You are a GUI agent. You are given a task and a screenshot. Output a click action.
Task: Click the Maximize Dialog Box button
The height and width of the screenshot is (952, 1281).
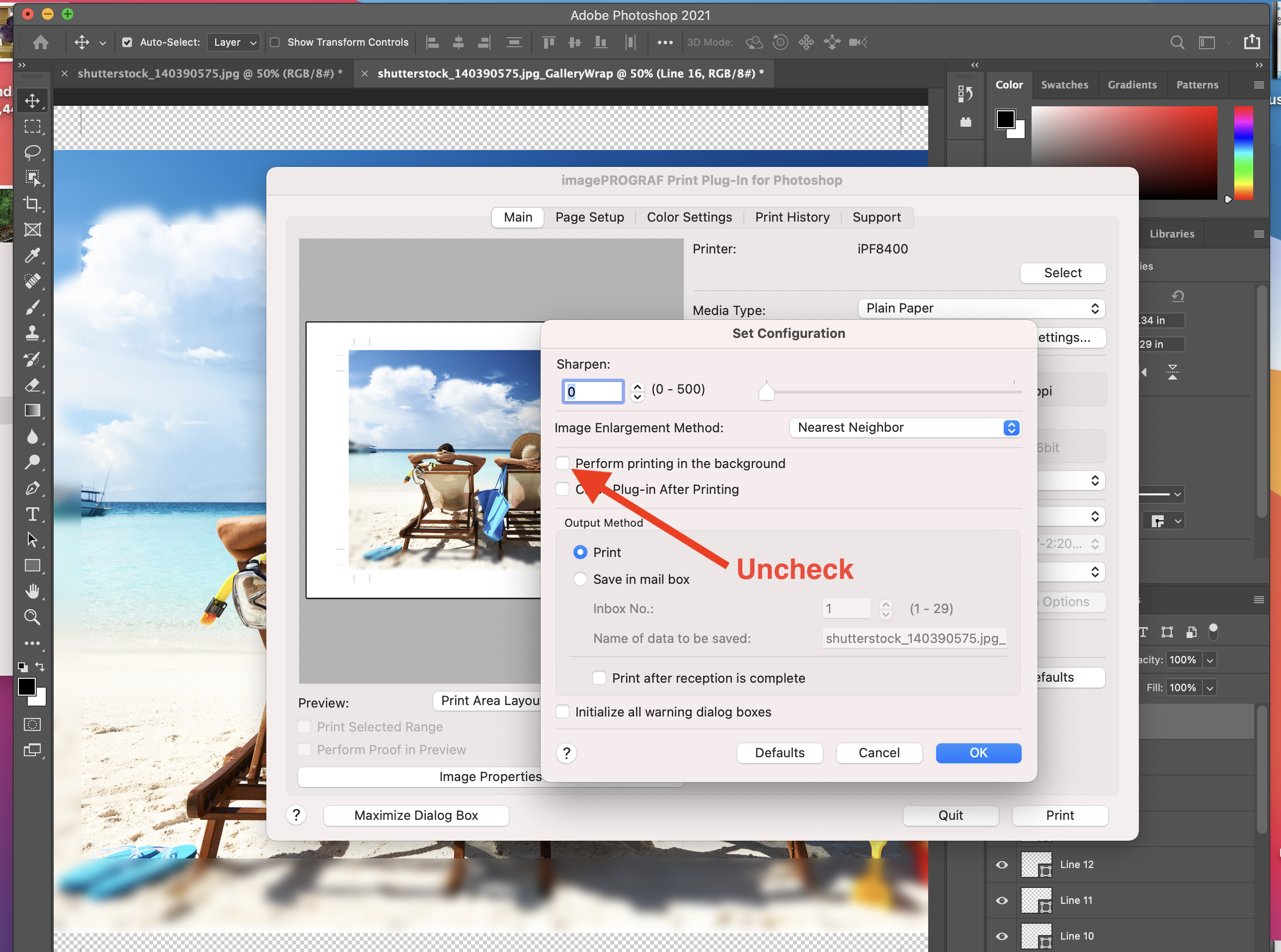(415, 815)
